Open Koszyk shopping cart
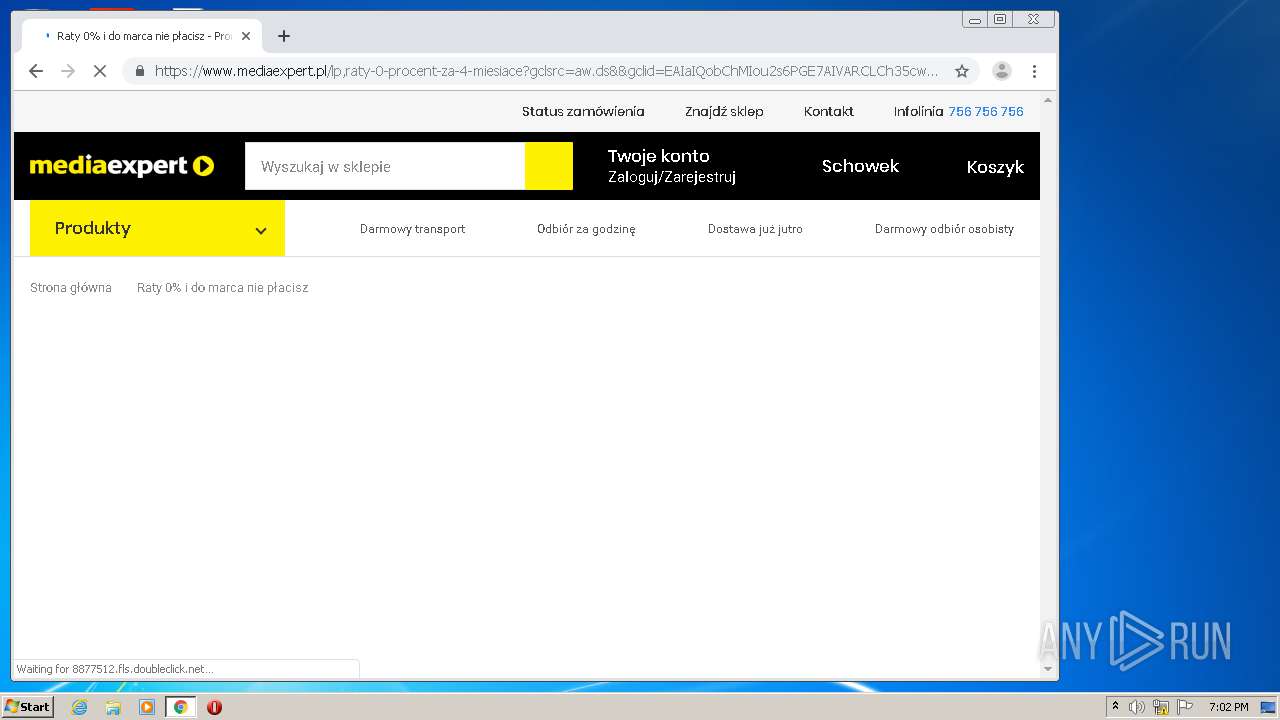The height and width of the screenshot is (720, 1280). coord(995,167)
